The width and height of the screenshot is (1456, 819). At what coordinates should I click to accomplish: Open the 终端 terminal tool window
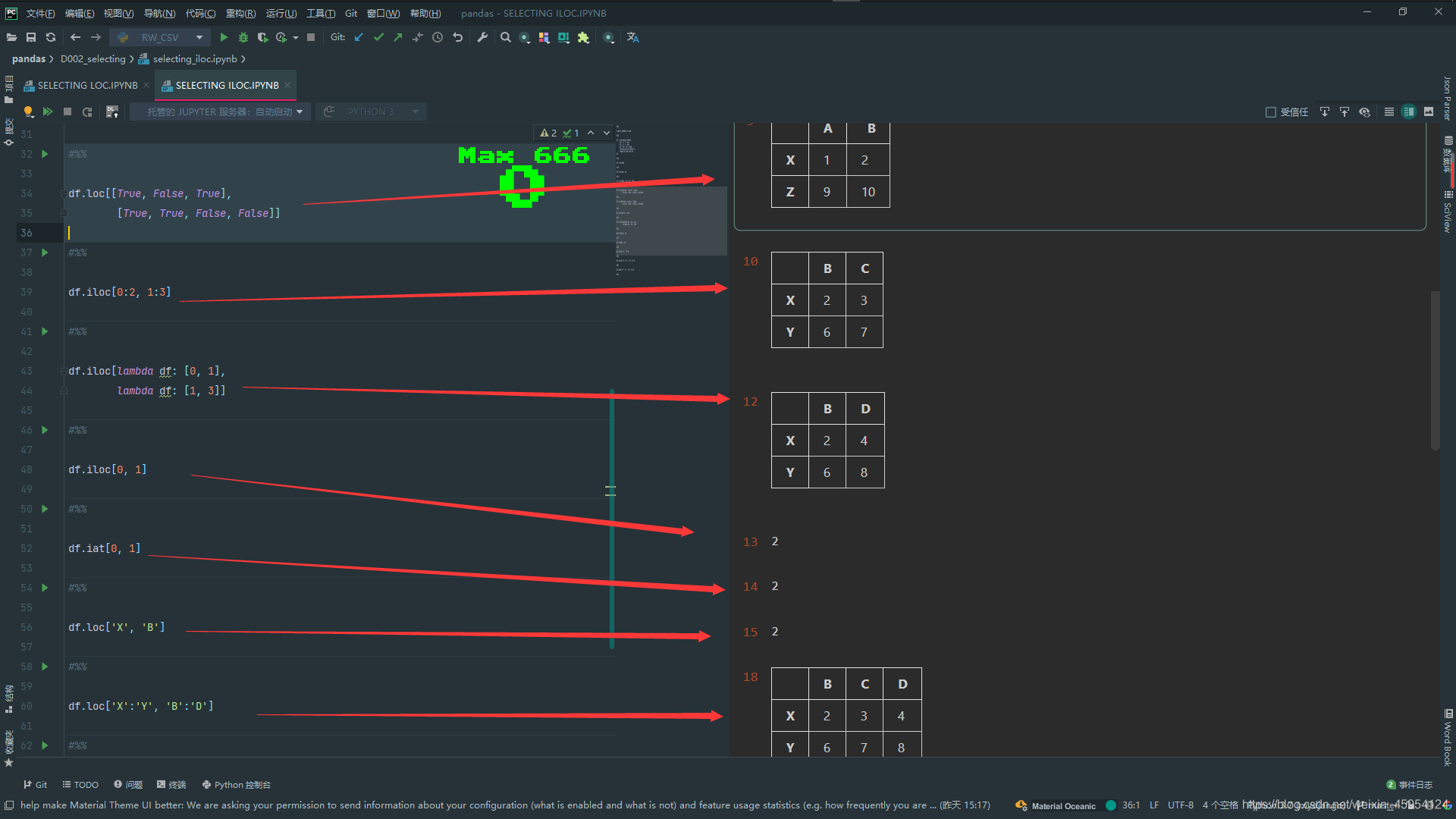(171, 785)
